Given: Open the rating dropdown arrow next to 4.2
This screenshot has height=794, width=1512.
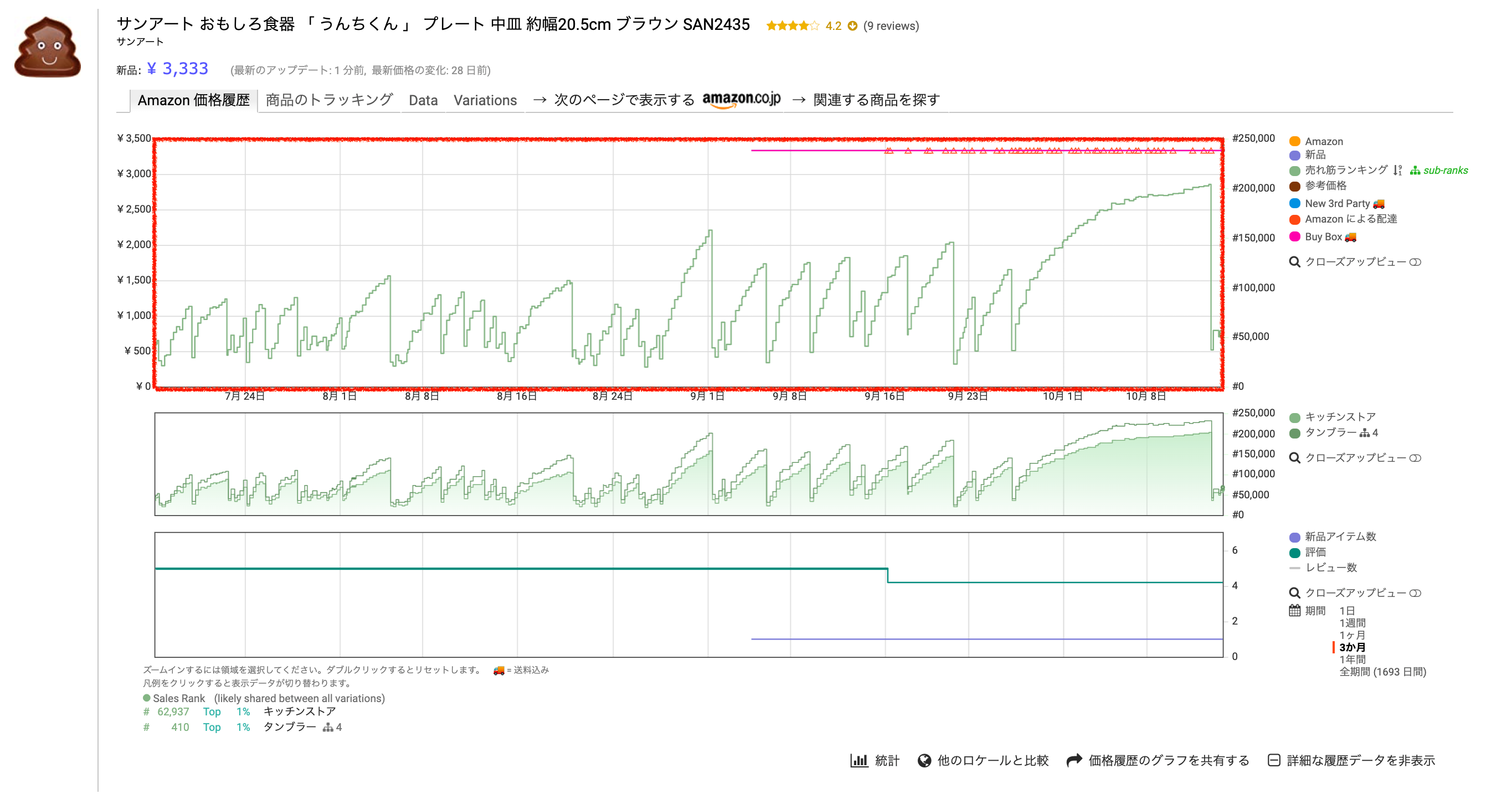Looking at the screenshot, I should click(x=852, y=26).
